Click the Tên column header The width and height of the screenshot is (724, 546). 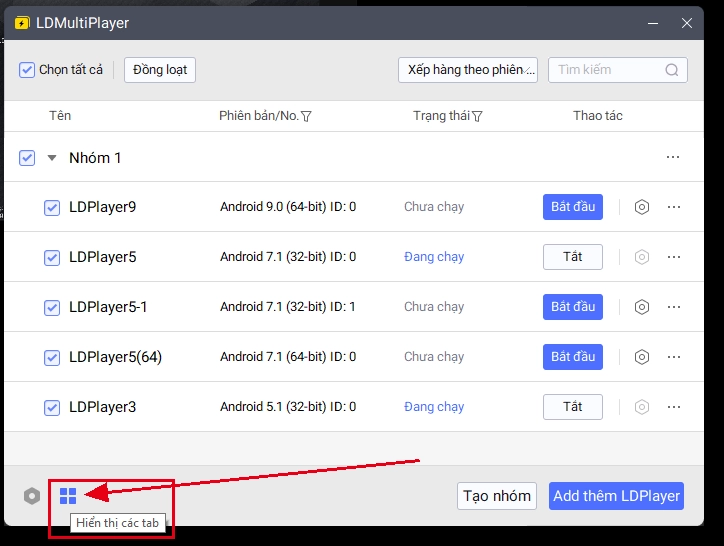coord(60,115)
